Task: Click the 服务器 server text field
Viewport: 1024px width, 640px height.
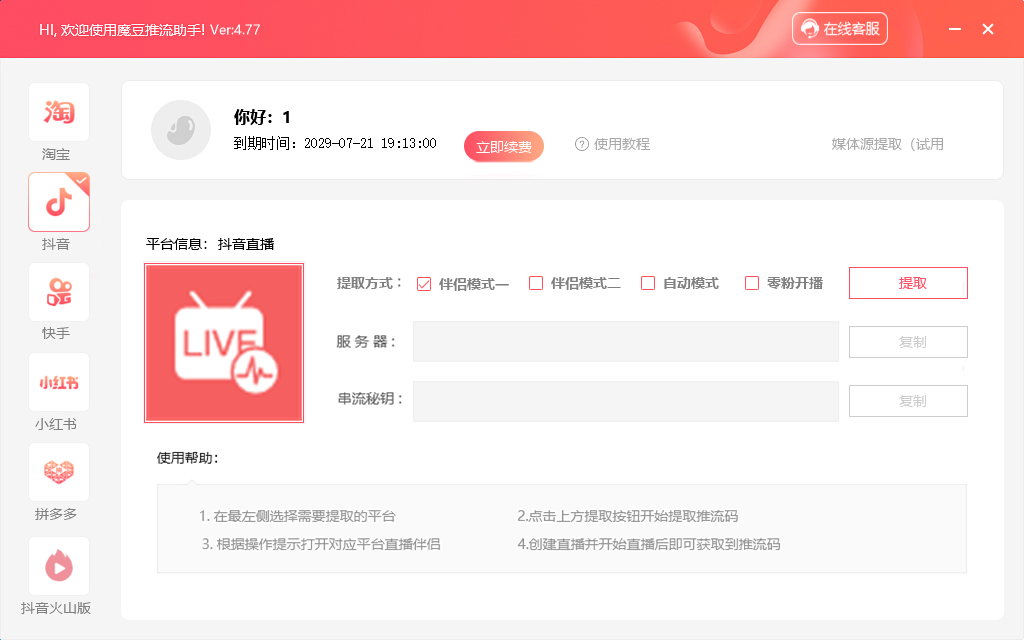Action: [625, 342]
